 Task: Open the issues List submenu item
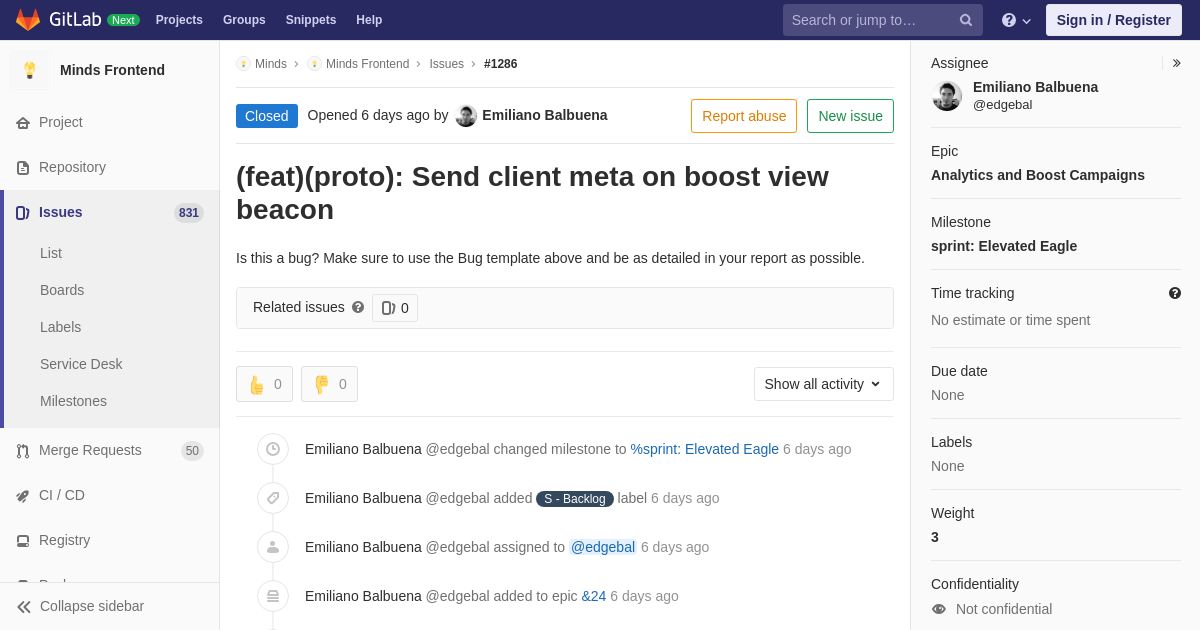51,253
